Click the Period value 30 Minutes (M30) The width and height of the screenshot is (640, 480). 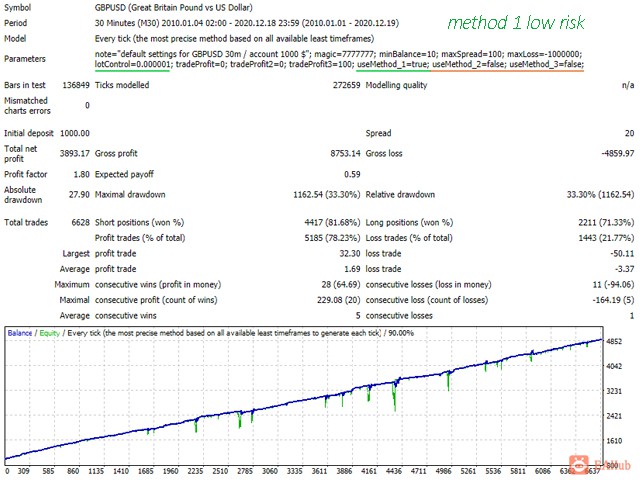127,23
